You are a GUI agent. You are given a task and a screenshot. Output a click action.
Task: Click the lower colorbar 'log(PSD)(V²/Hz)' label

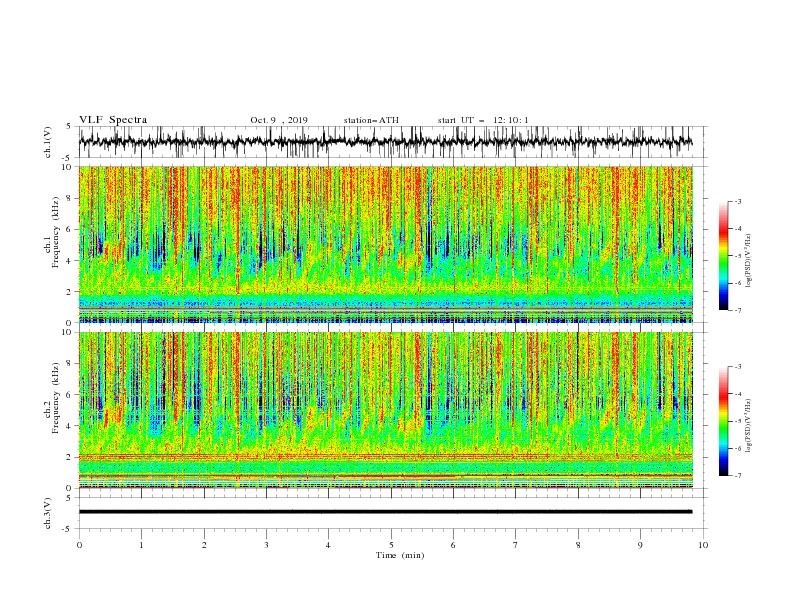point(749,426)
